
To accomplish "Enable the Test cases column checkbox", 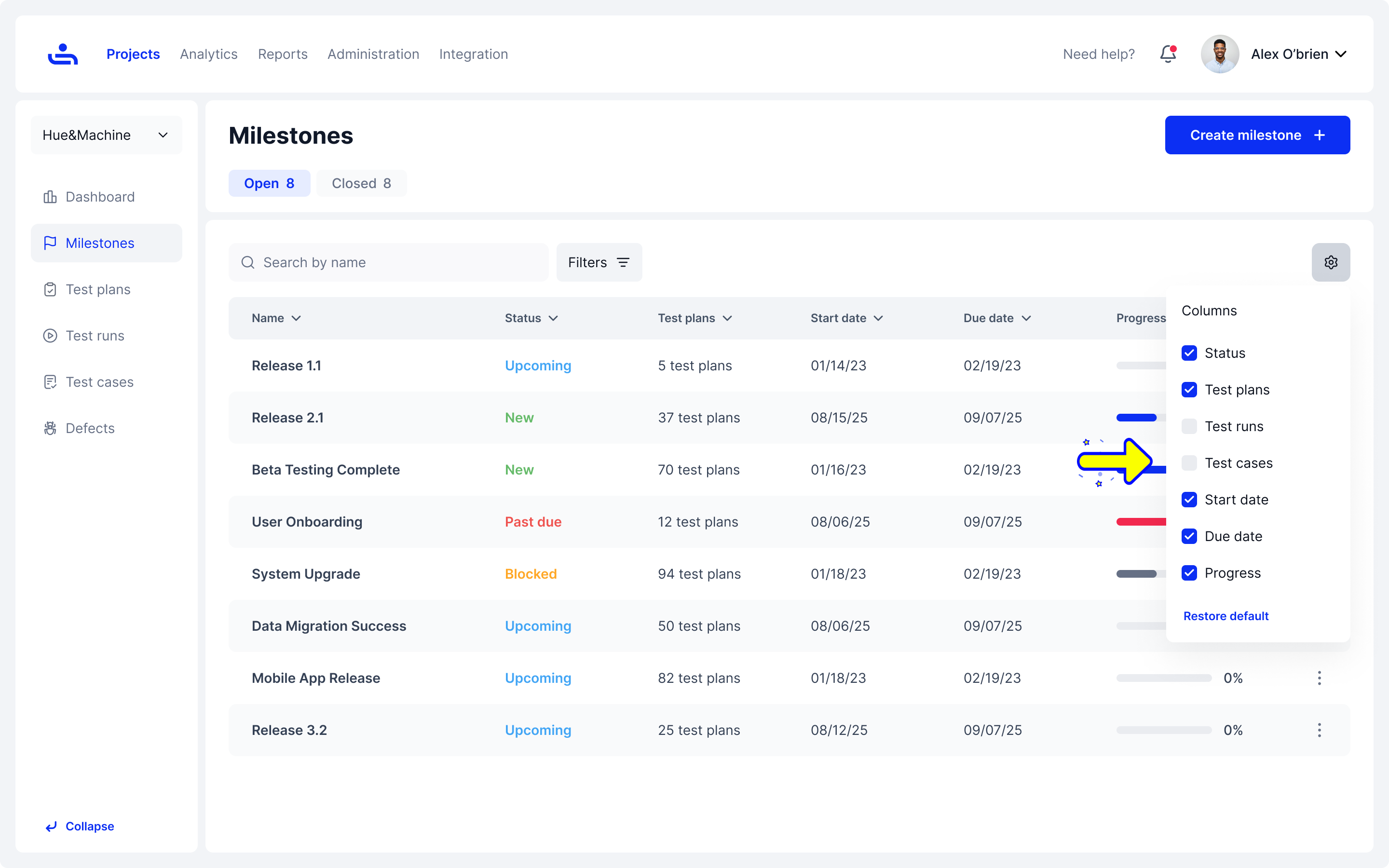I will (x=1189, y=463).
